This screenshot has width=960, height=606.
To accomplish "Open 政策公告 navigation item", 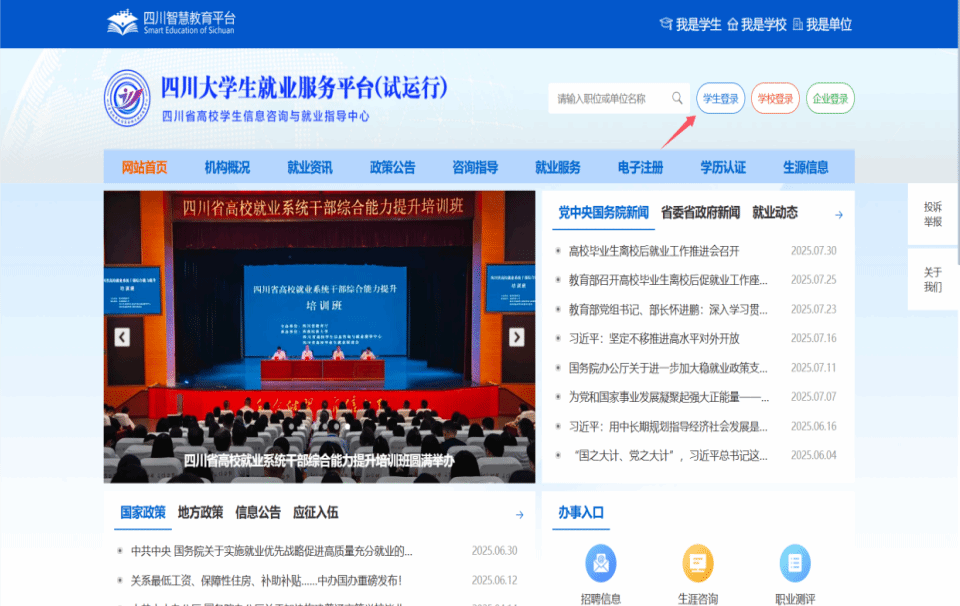I will tap(392, 167).
